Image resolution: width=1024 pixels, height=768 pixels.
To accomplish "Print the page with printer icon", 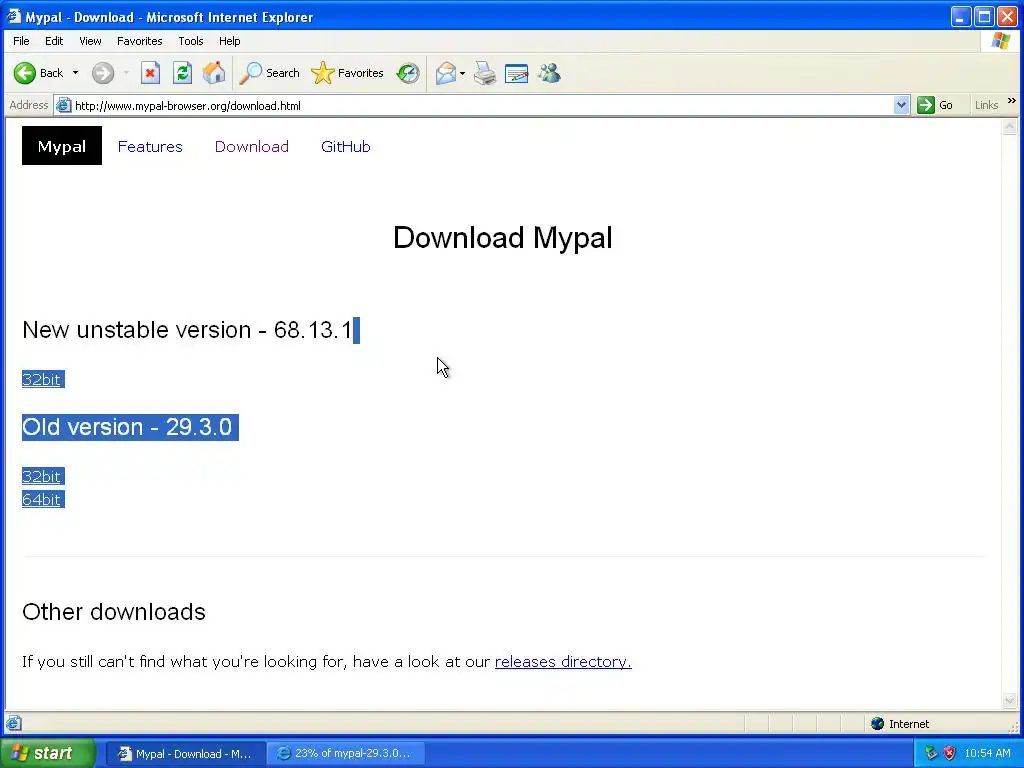I will click(x=485, y=73).
